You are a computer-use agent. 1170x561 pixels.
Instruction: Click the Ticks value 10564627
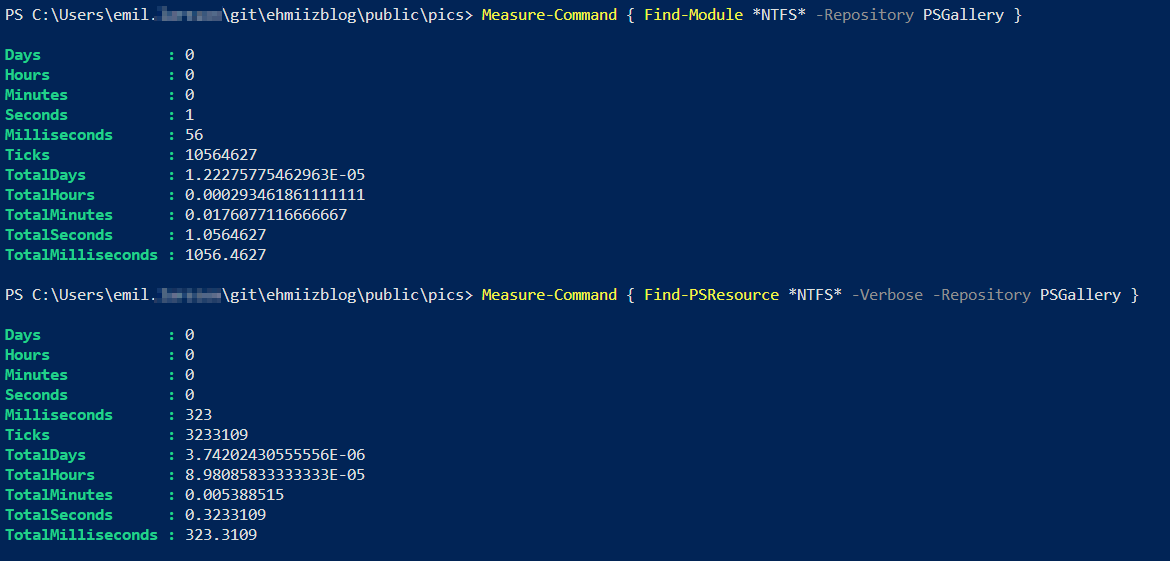coord(221,155)
